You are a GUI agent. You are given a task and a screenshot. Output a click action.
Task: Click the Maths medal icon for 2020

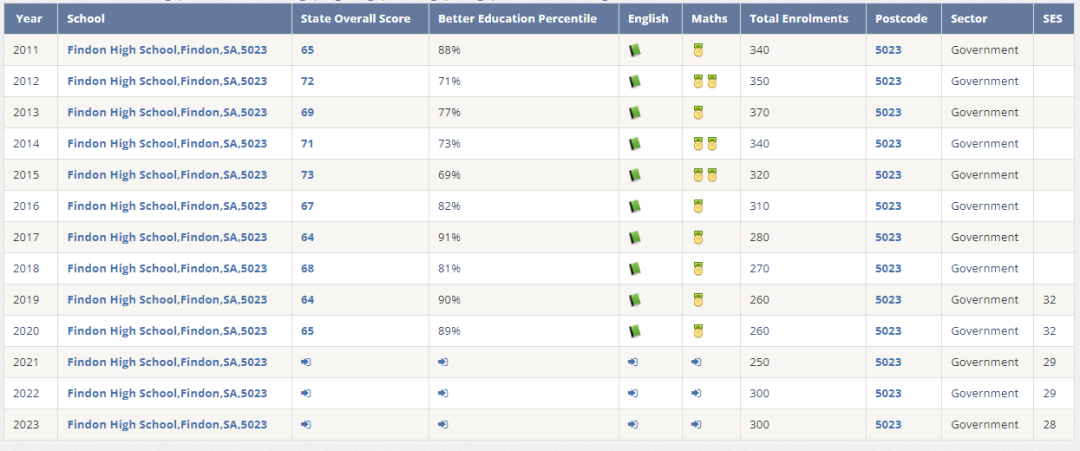pyautogui.click(x=698, y=331)
